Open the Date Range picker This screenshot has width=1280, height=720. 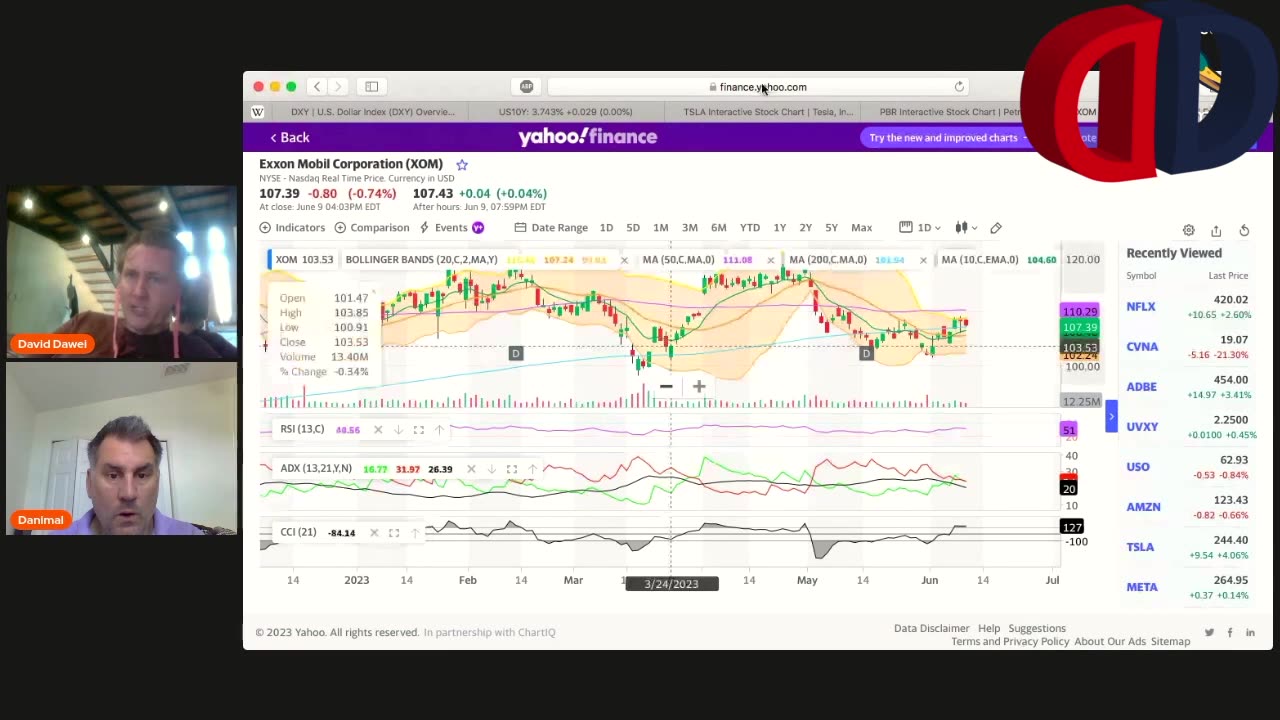tap(551, 228)
